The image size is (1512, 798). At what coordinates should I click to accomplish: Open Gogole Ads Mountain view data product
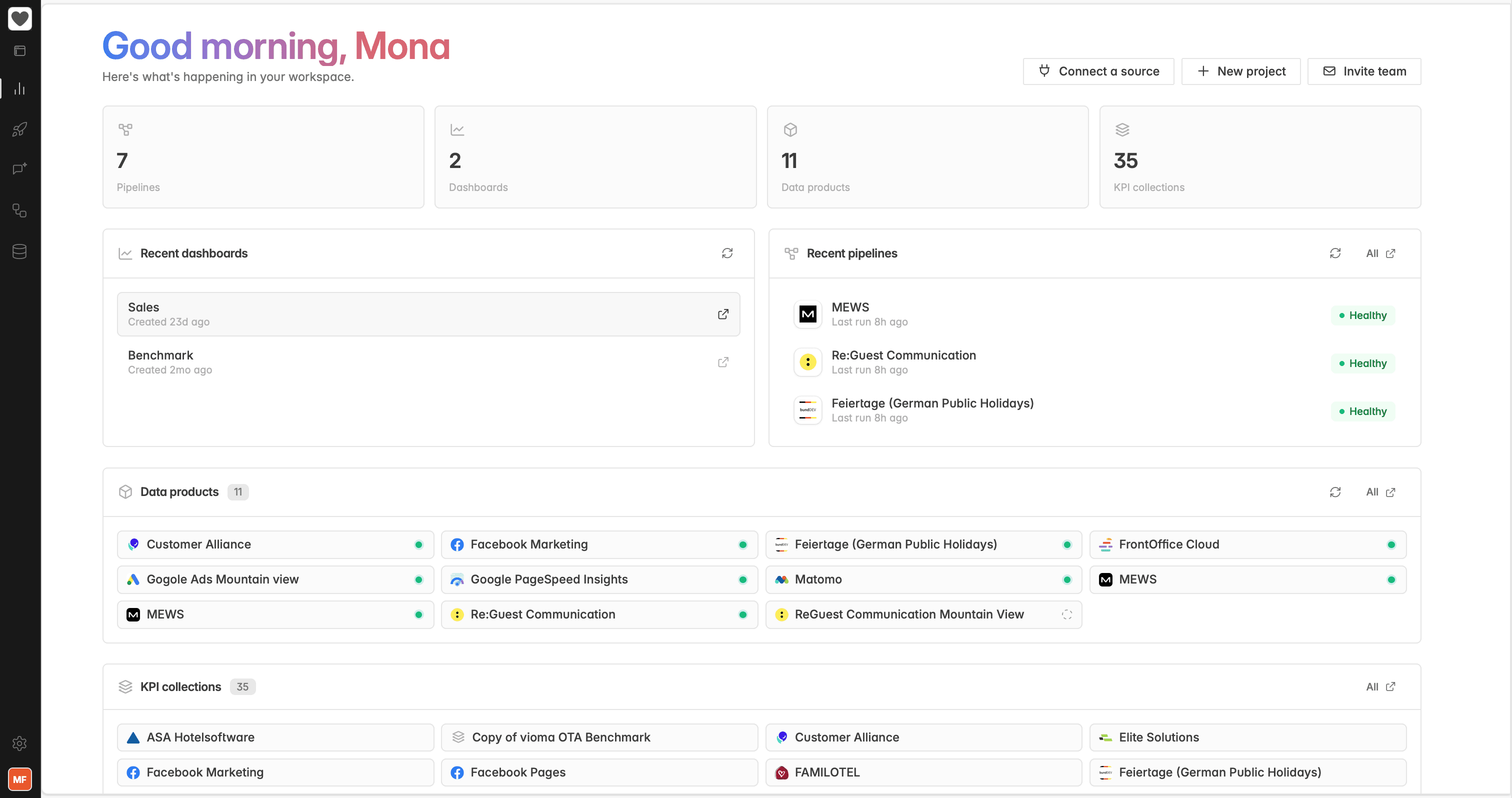pyautogui.click(x=275, y=579)
